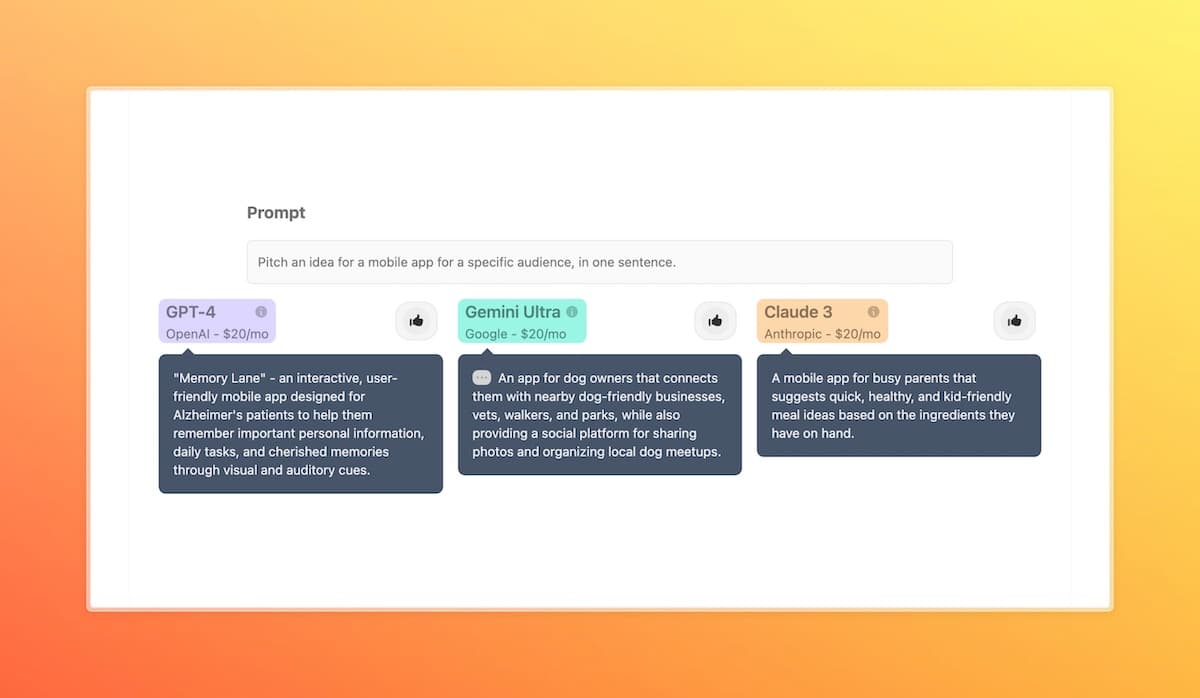Like the Claude 3 response with thumbs-up

coord(1014,321)
